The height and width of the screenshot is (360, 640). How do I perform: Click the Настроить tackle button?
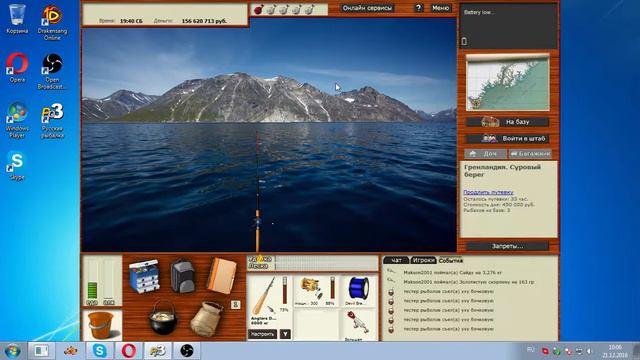pos(262,334)
